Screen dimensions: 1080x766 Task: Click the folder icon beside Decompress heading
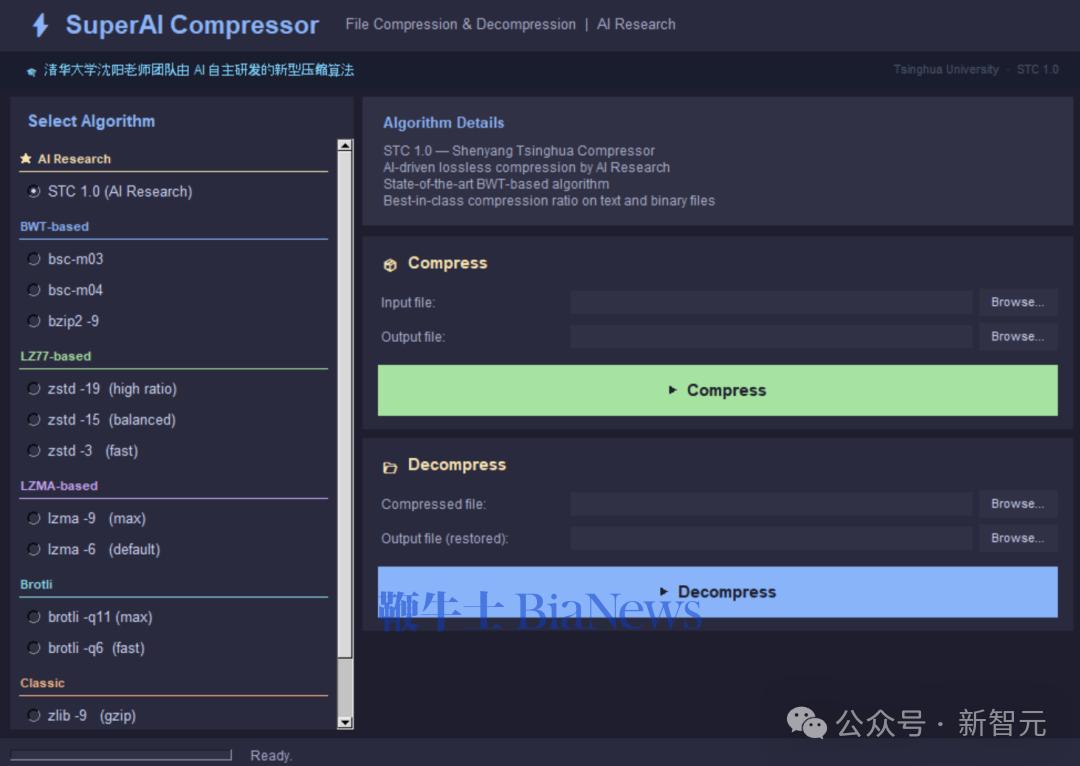[x=390, y=468]
